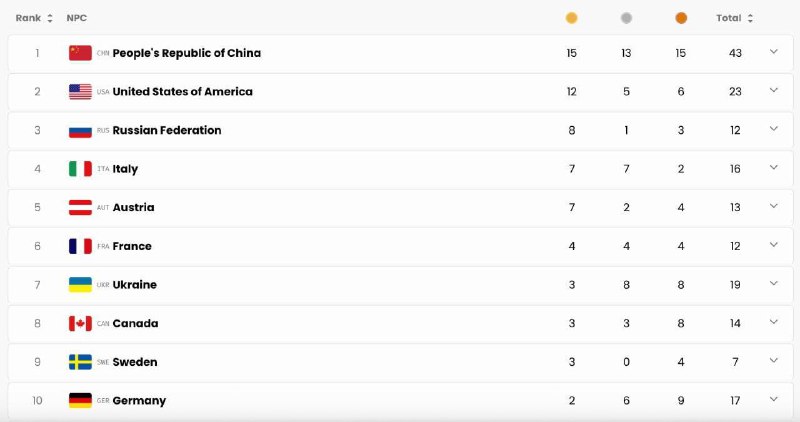Expand the Italy row details
Viewport: 800px width, 422px height.
click(773, 168)
